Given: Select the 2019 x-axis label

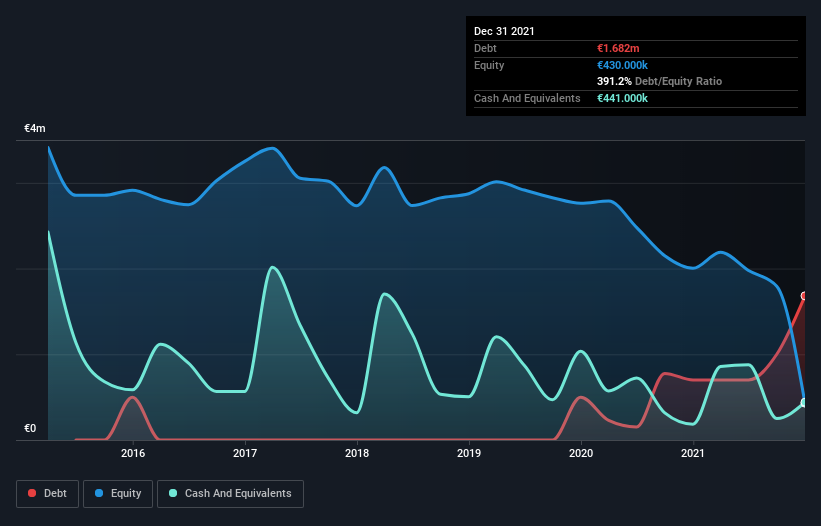Looking at the screenshot, I should point(469,453).
